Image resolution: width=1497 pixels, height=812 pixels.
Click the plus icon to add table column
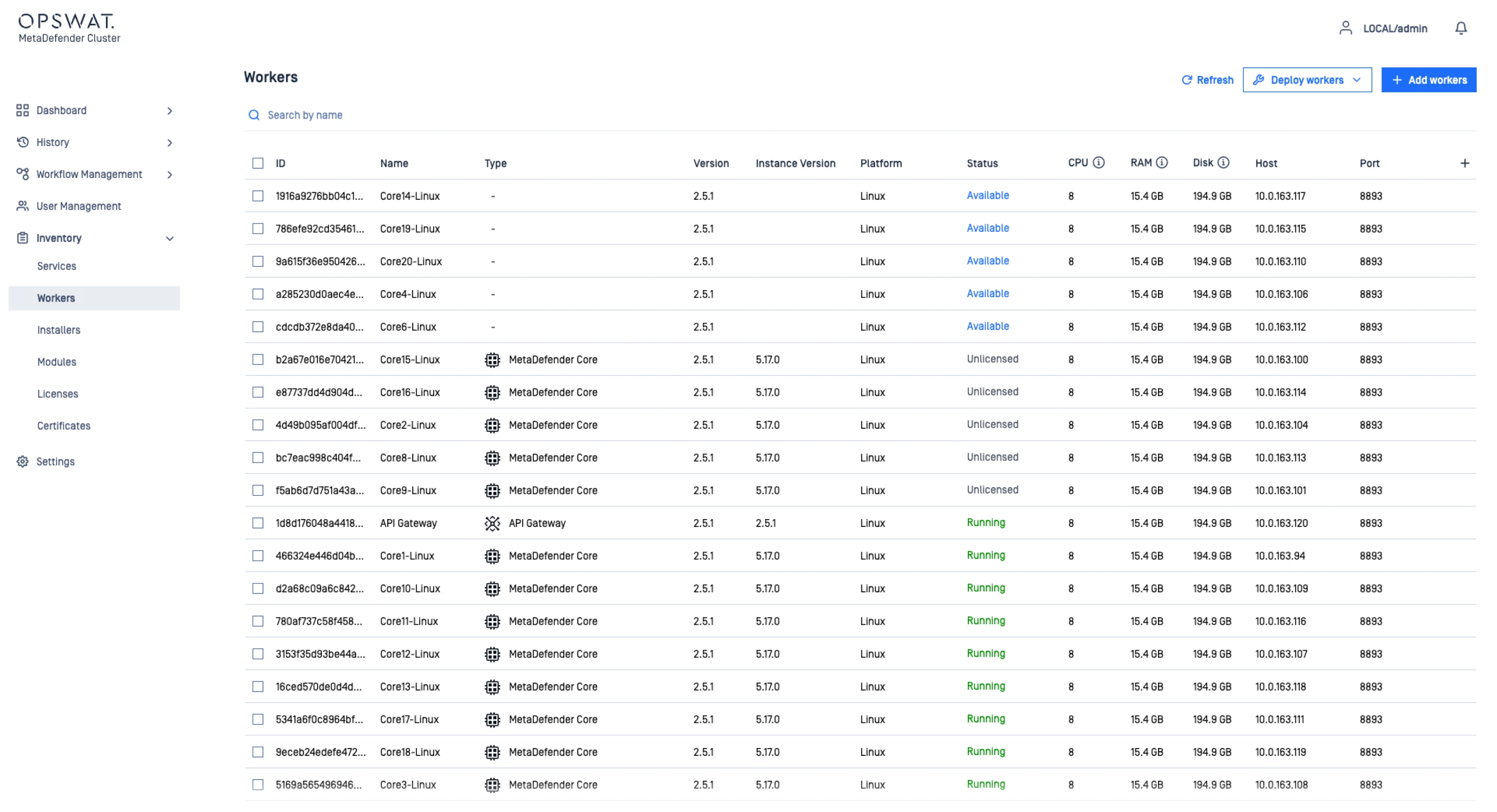pyautogui.click(x=1465, y=163)
